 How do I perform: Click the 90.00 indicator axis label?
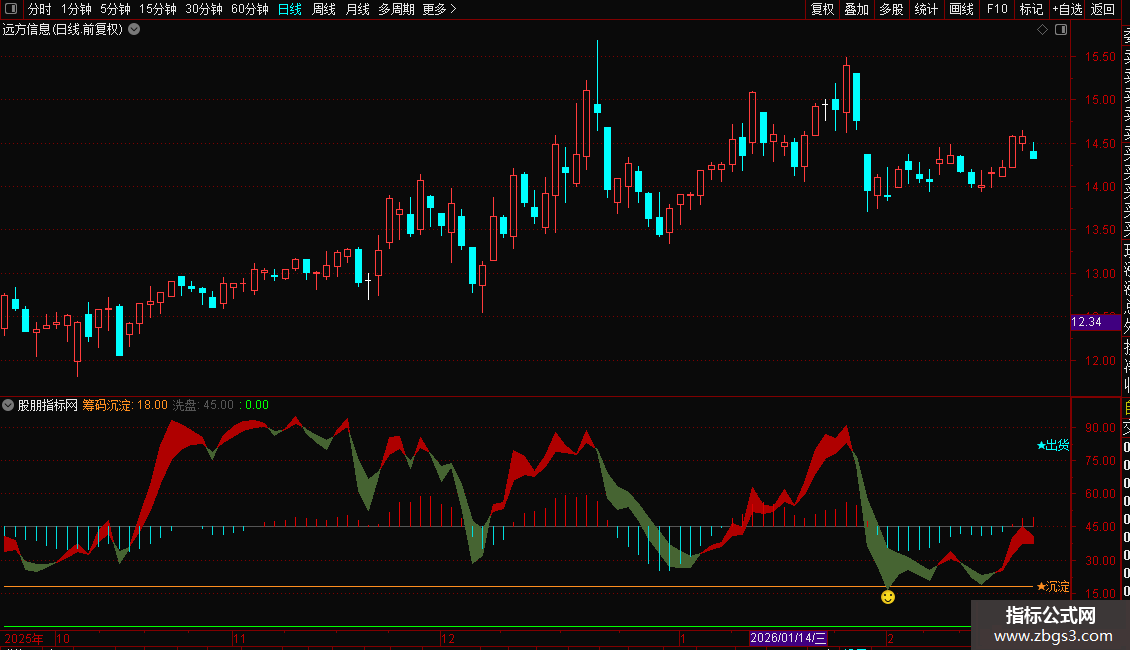click(1100, 427)
